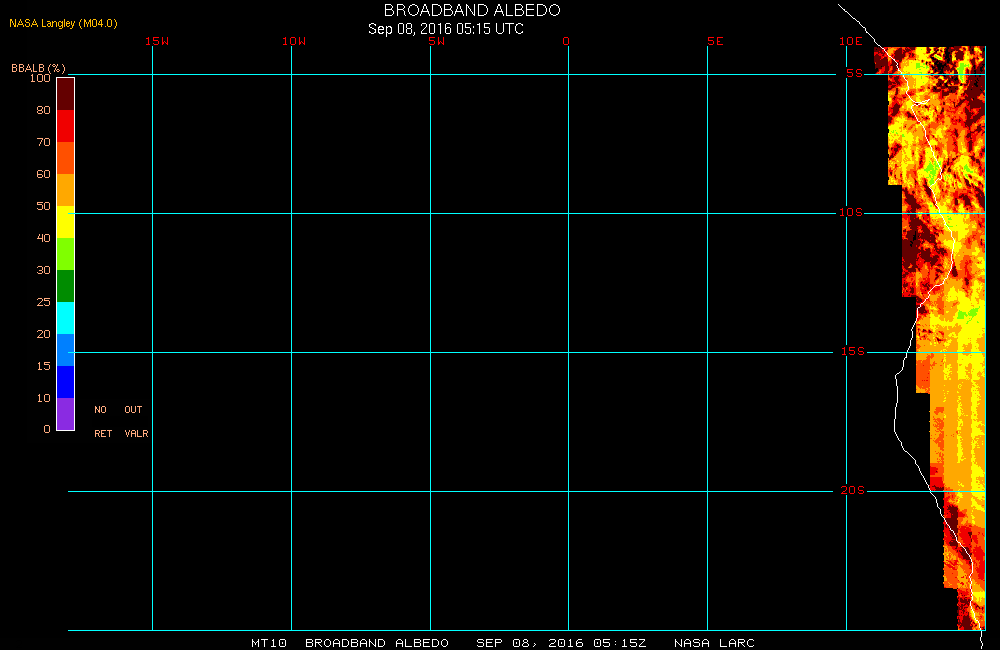1000x650 pixels.
Task: Click the 80 legend value
Action: tap(43, 110)
